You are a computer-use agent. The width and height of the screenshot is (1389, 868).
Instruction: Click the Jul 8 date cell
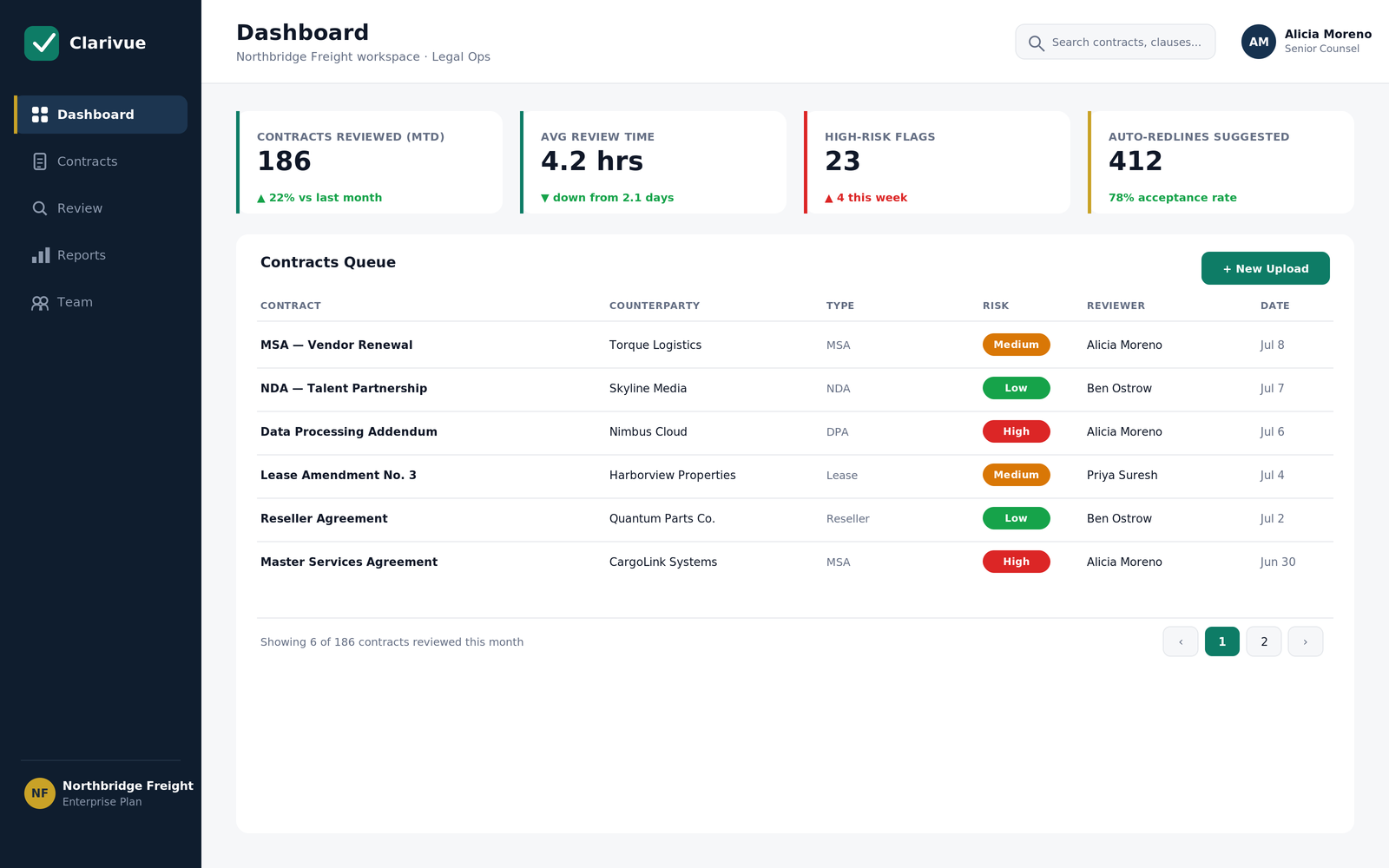pos(1273,345)
